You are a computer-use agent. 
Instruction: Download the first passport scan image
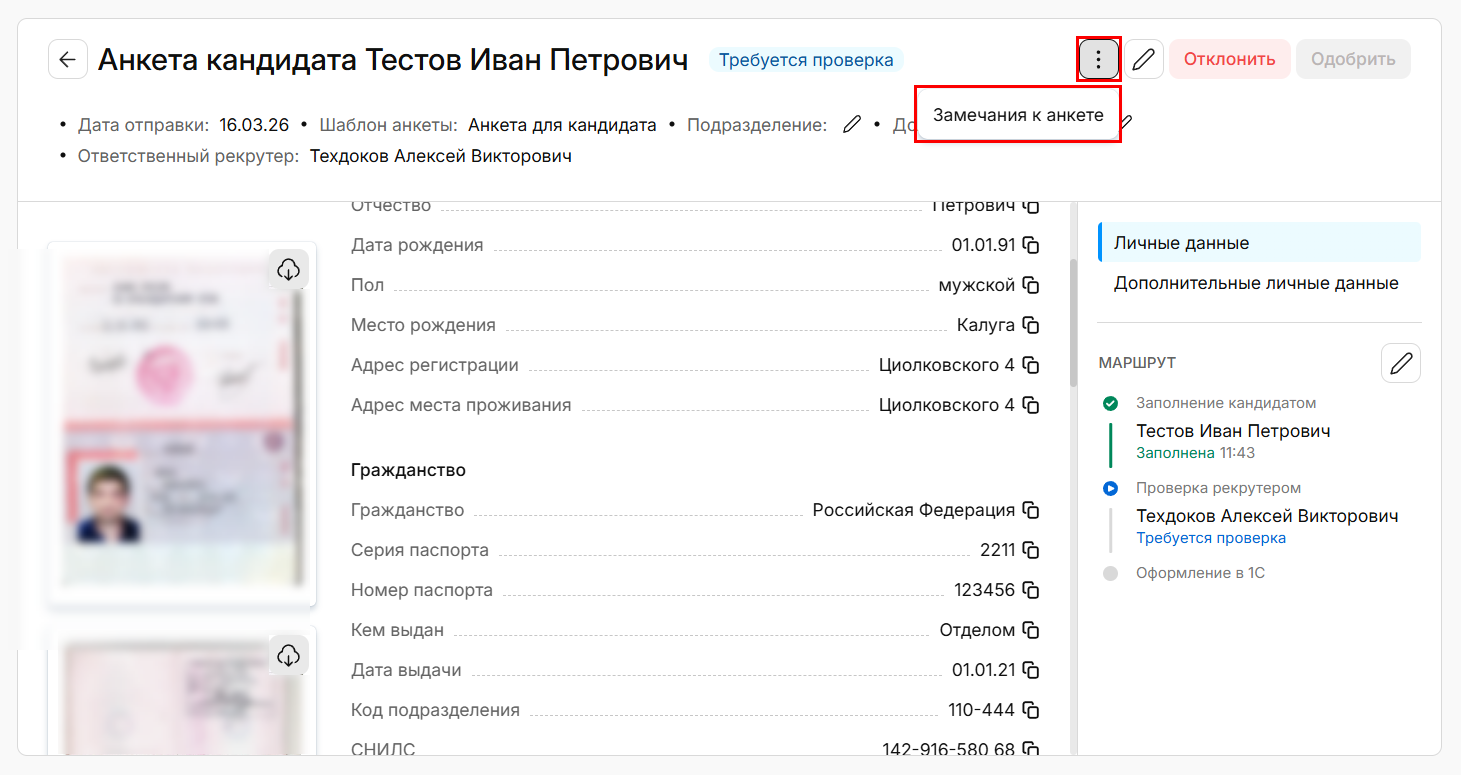coord(288,269)
